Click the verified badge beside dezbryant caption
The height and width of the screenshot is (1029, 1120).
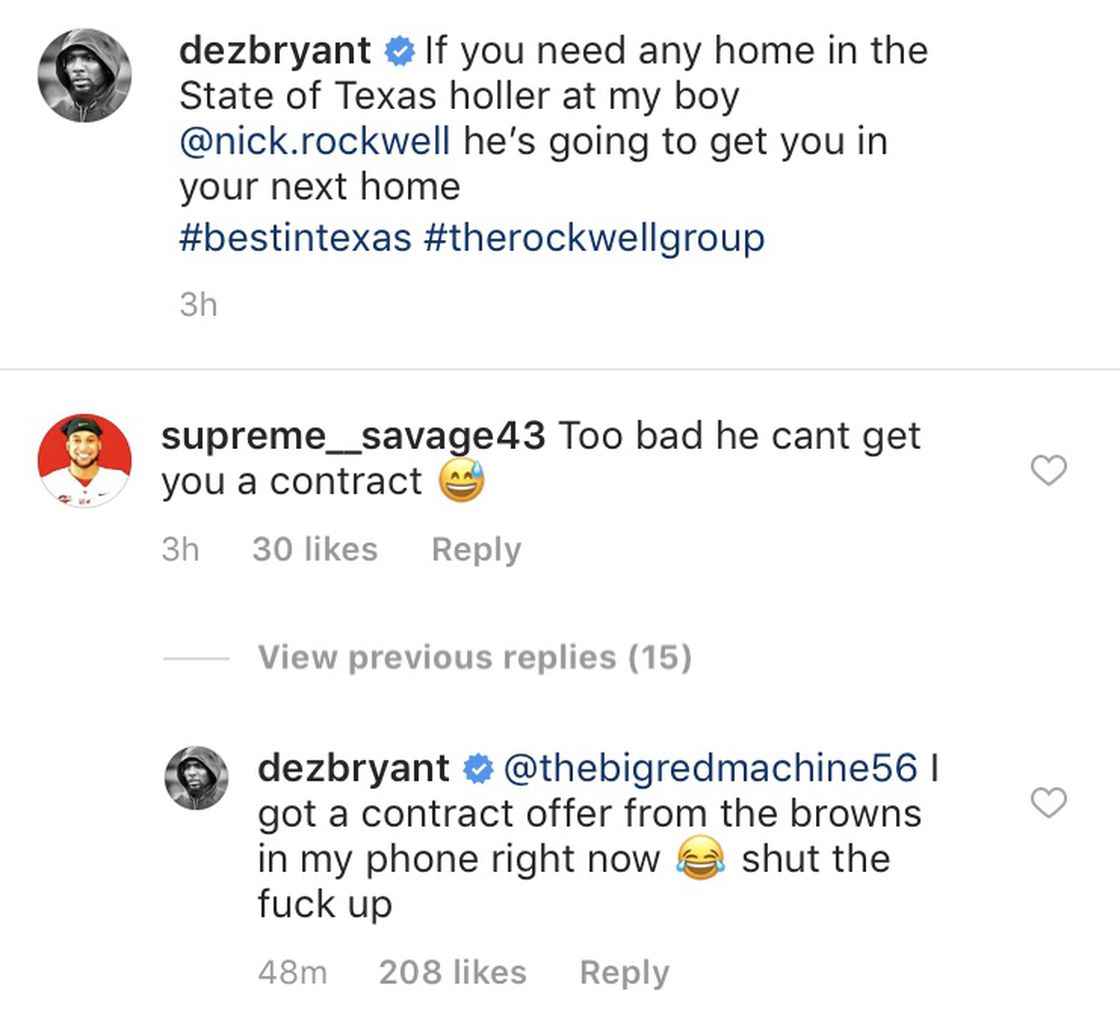(x=399, y=51)
